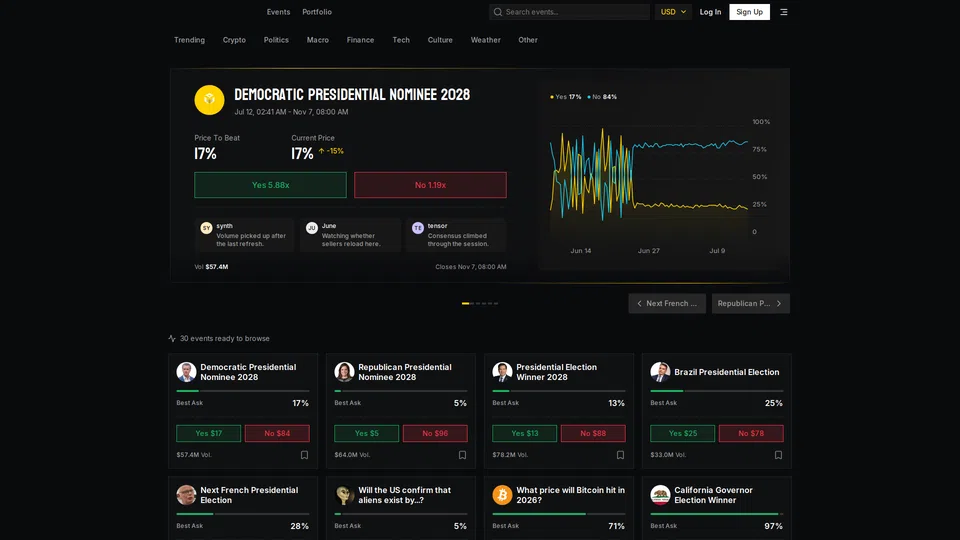This screenshot has width=960, height=540.
Task: Bookmark the Brazil Presidential Election card
Action: point(778,455)
